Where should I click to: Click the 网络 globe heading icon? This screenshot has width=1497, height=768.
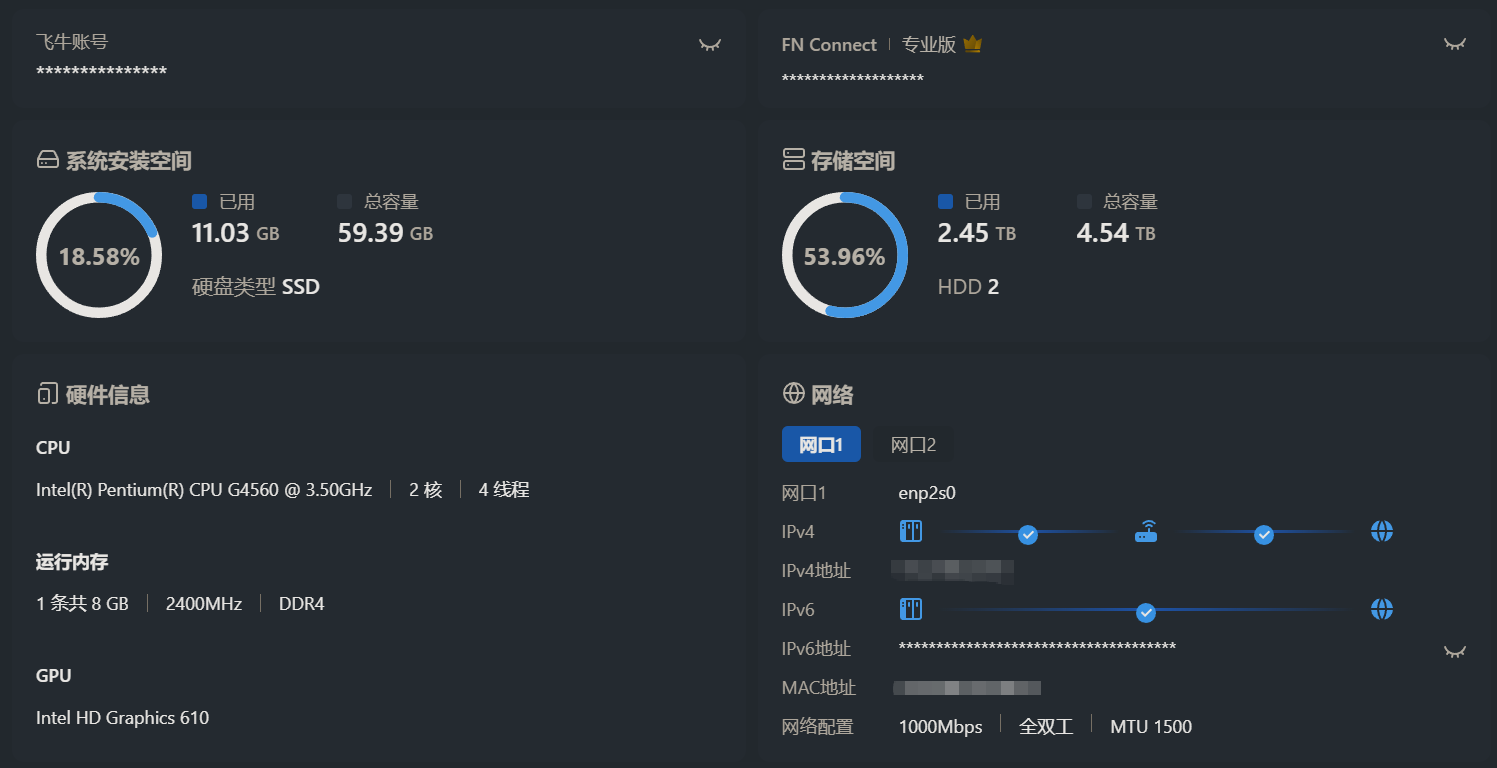click(793, 394)
